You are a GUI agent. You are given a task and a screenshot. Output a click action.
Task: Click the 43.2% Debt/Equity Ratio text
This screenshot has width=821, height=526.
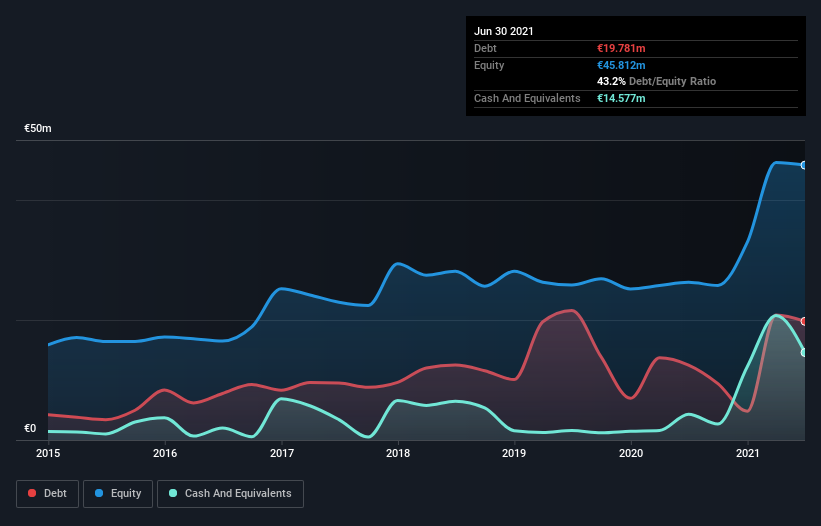point(657,81)
